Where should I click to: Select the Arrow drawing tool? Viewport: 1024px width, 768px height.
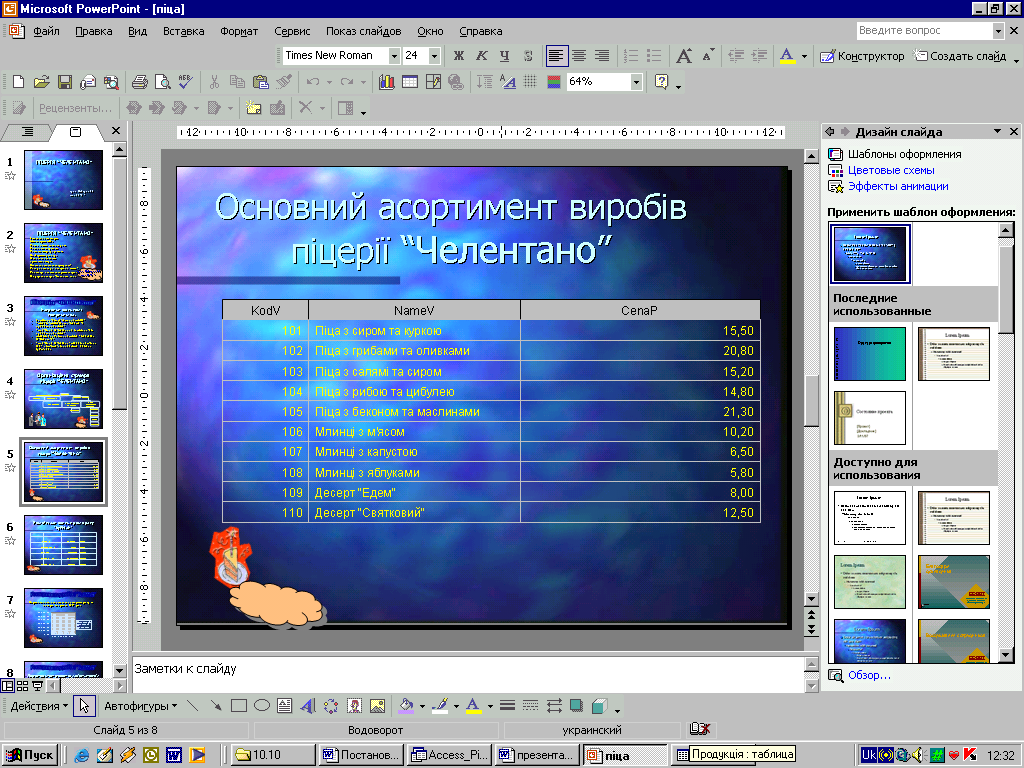215,705
